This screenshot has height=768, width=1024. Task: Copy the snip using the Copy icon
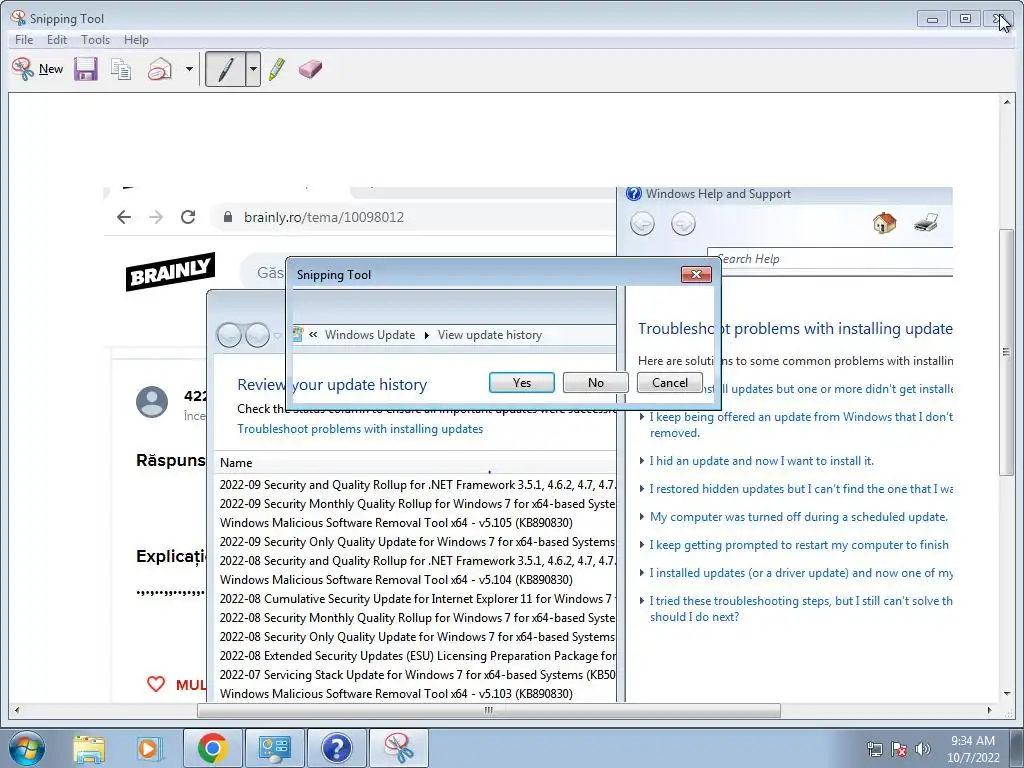click(121, 69)
